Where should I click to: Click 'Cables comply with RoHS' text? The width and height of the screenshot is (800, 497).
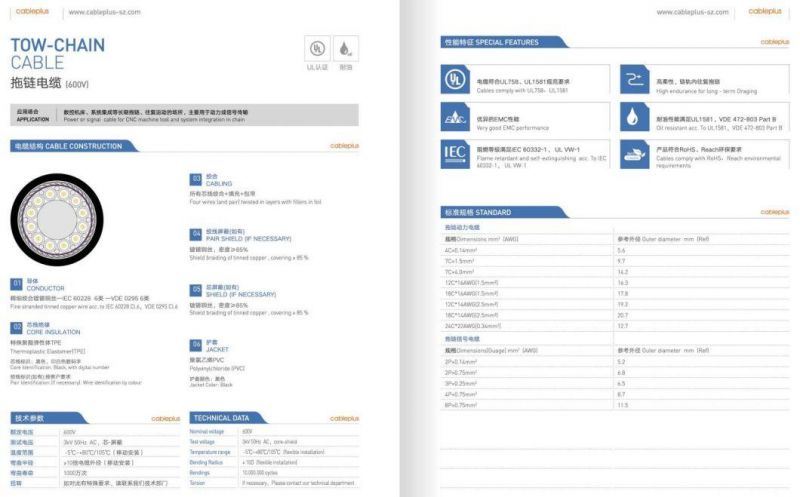718,161
